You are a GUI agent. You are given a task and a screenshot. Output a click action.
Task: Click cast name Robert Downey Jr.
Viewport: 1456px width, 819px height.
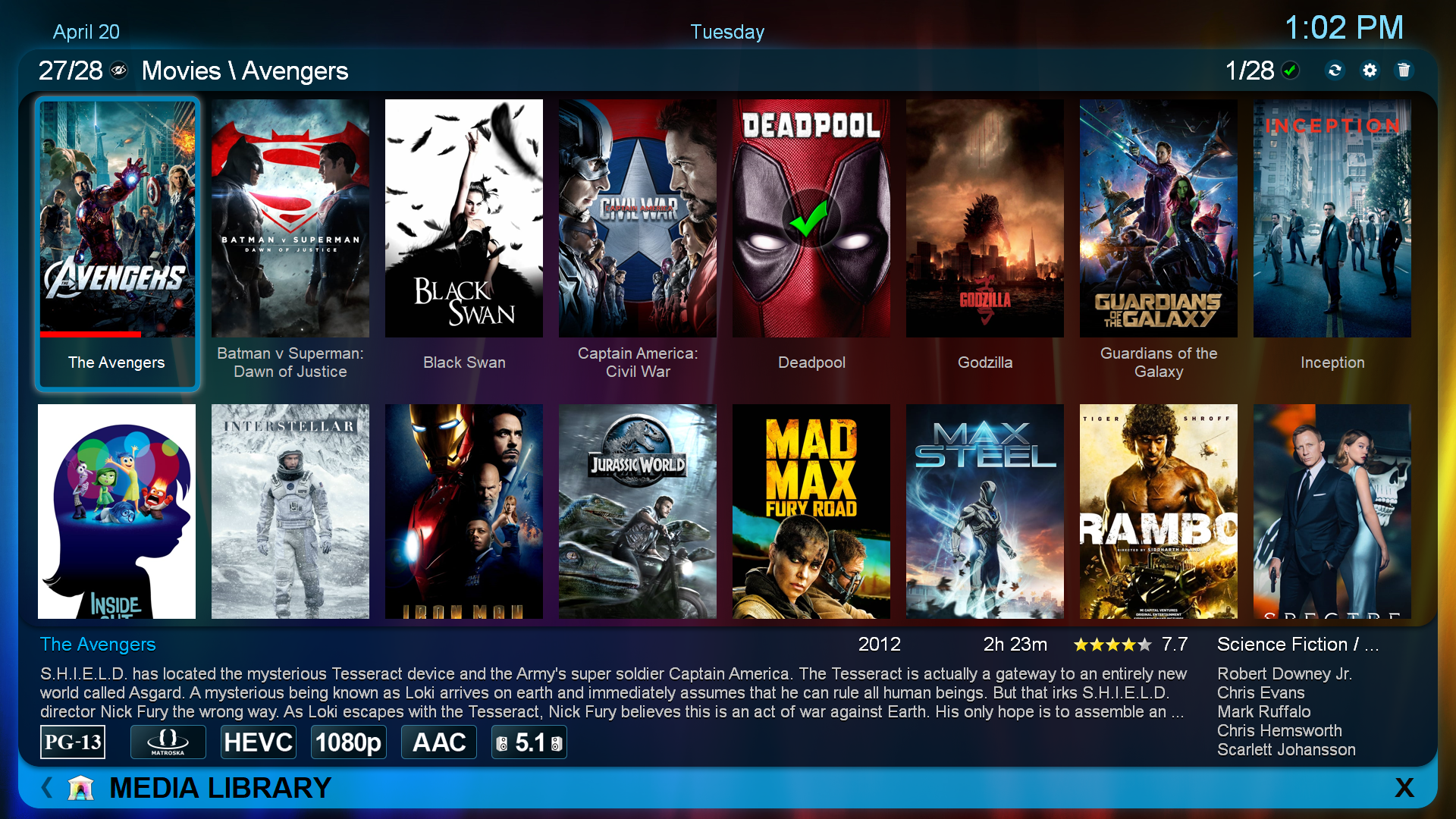(1285, 674)
